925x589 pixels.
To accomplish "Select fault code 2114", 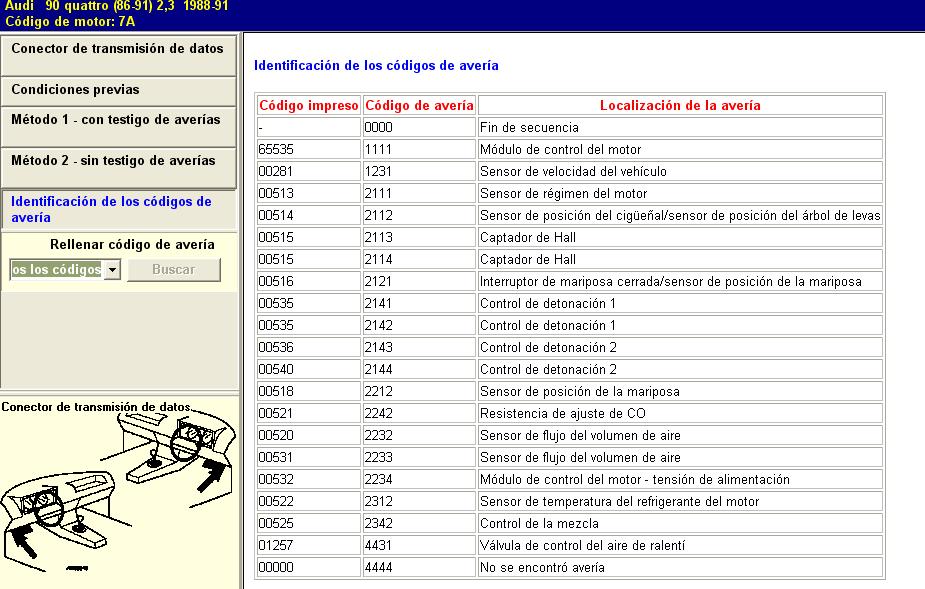I will [419, 260].
